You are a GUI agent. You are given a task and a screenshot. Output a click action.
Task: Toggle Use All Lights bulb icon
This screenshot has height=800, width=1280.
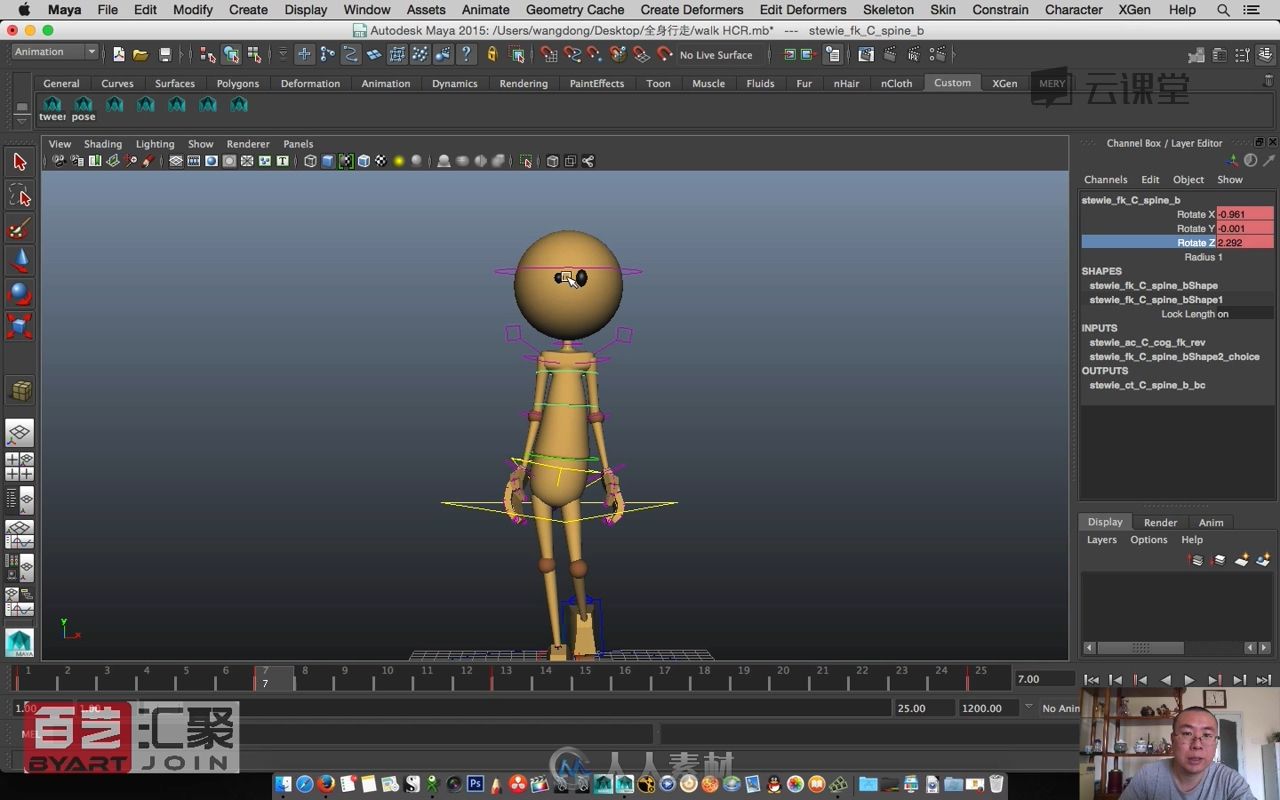point(399,161)
